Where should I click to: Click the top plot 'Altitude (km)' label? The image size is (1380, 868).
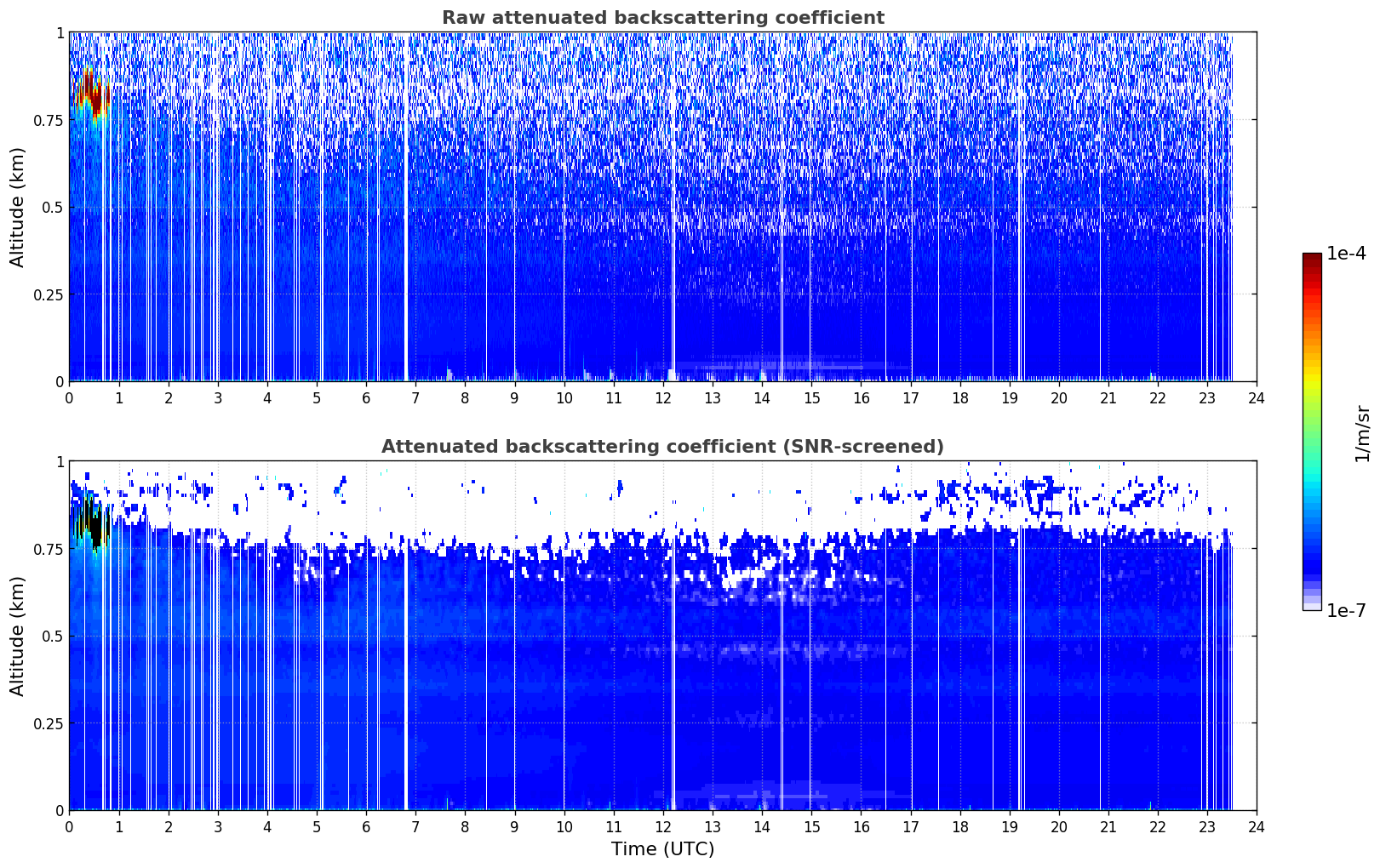click(x=18, y=207)
